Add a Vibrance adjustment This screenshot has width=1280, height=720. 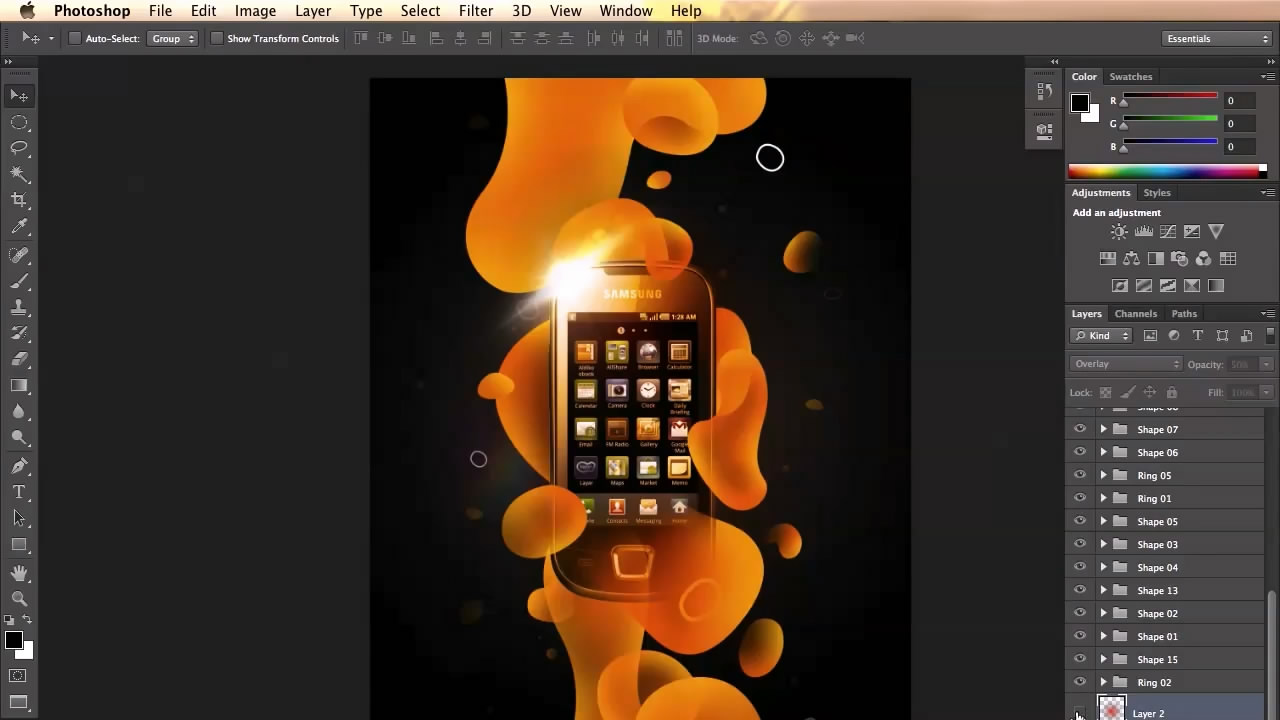[x=1216, y=232]
